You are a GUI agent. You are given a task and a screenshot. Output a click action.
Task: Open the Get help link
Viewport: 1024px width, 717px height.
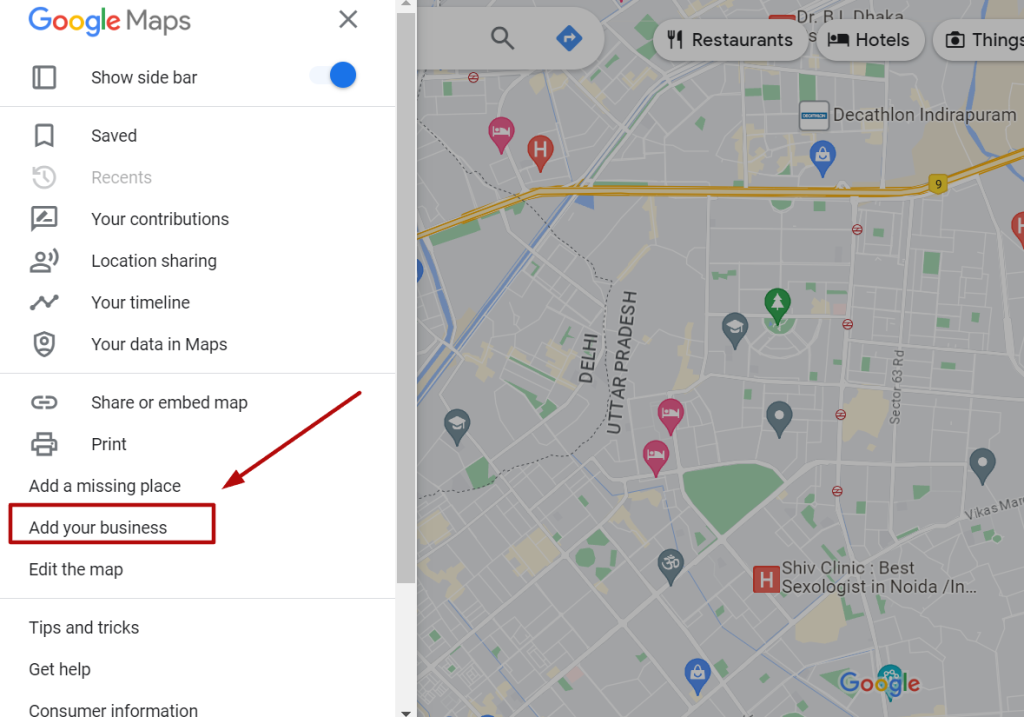59,669
